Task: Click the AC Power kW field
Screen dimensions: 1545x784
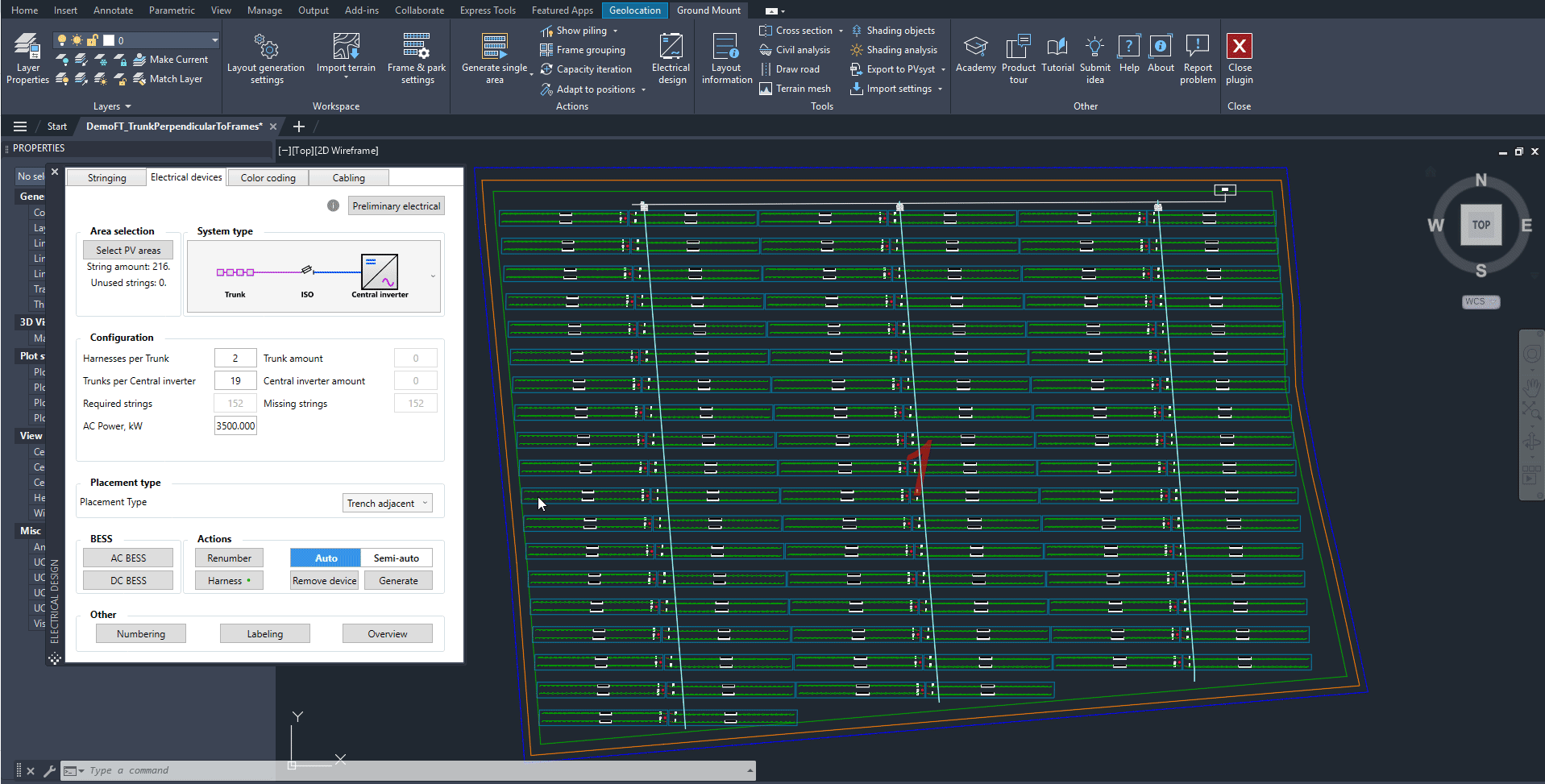Action: (x=235, y=426)
